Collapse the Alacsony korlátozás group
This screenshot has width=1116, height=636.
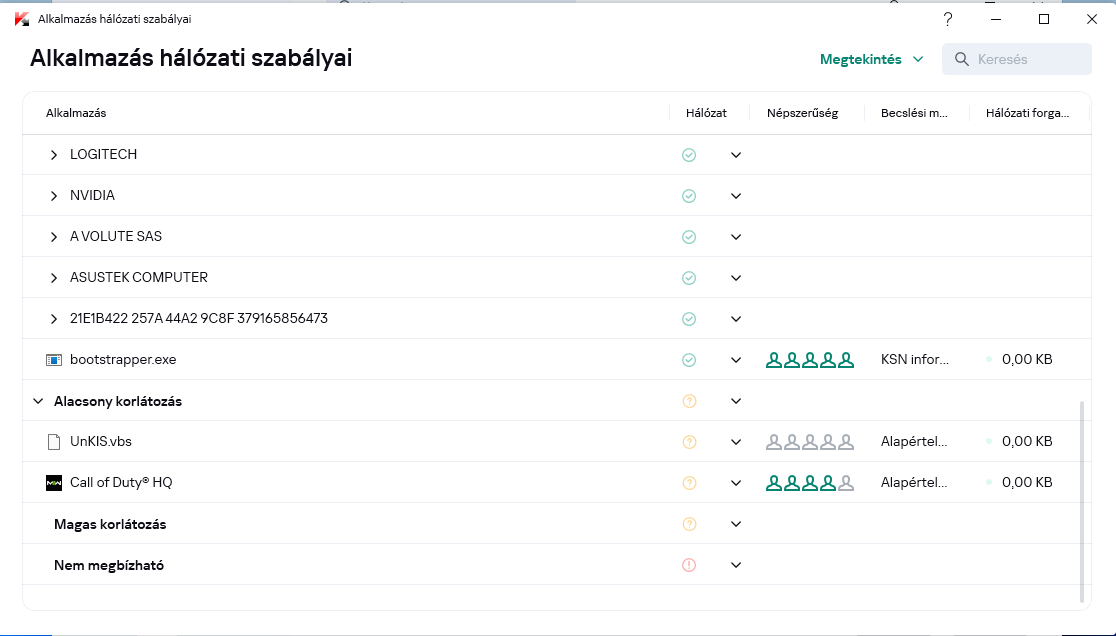coord(38,401)
